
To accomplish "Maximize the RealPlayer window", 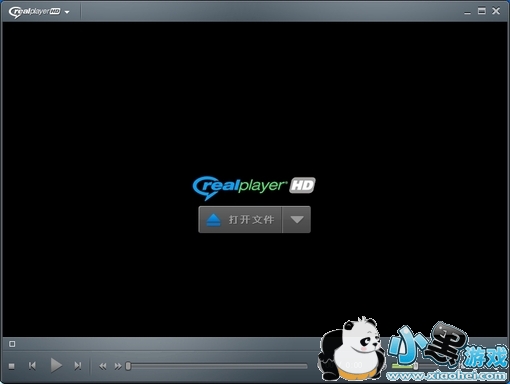I will 481,11.
